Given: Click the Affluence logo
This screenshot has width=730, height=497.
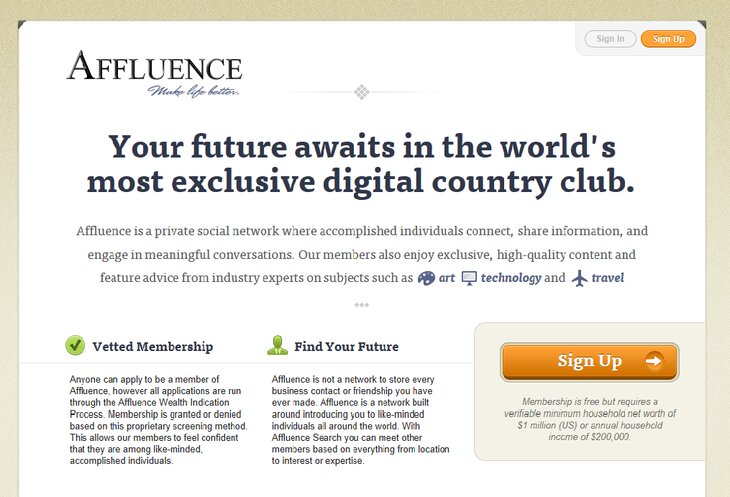Looking at the screenshot, I should (x=154, y=68).
